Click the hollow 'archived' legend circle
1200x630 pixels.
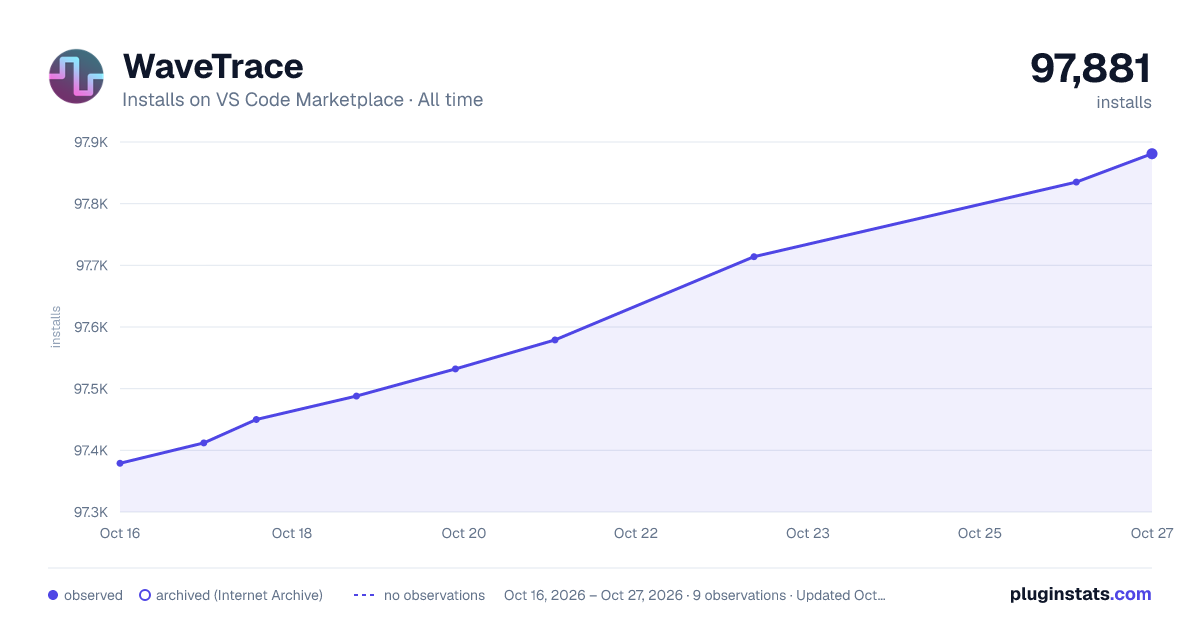tap(145, 595)
